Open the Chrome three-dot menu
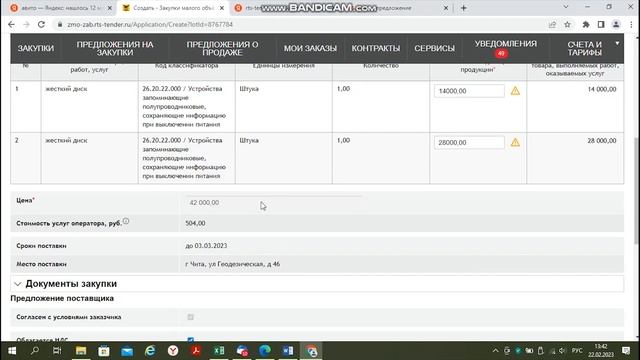This screenshot has width=640, height=360. (x=631, y=24)
